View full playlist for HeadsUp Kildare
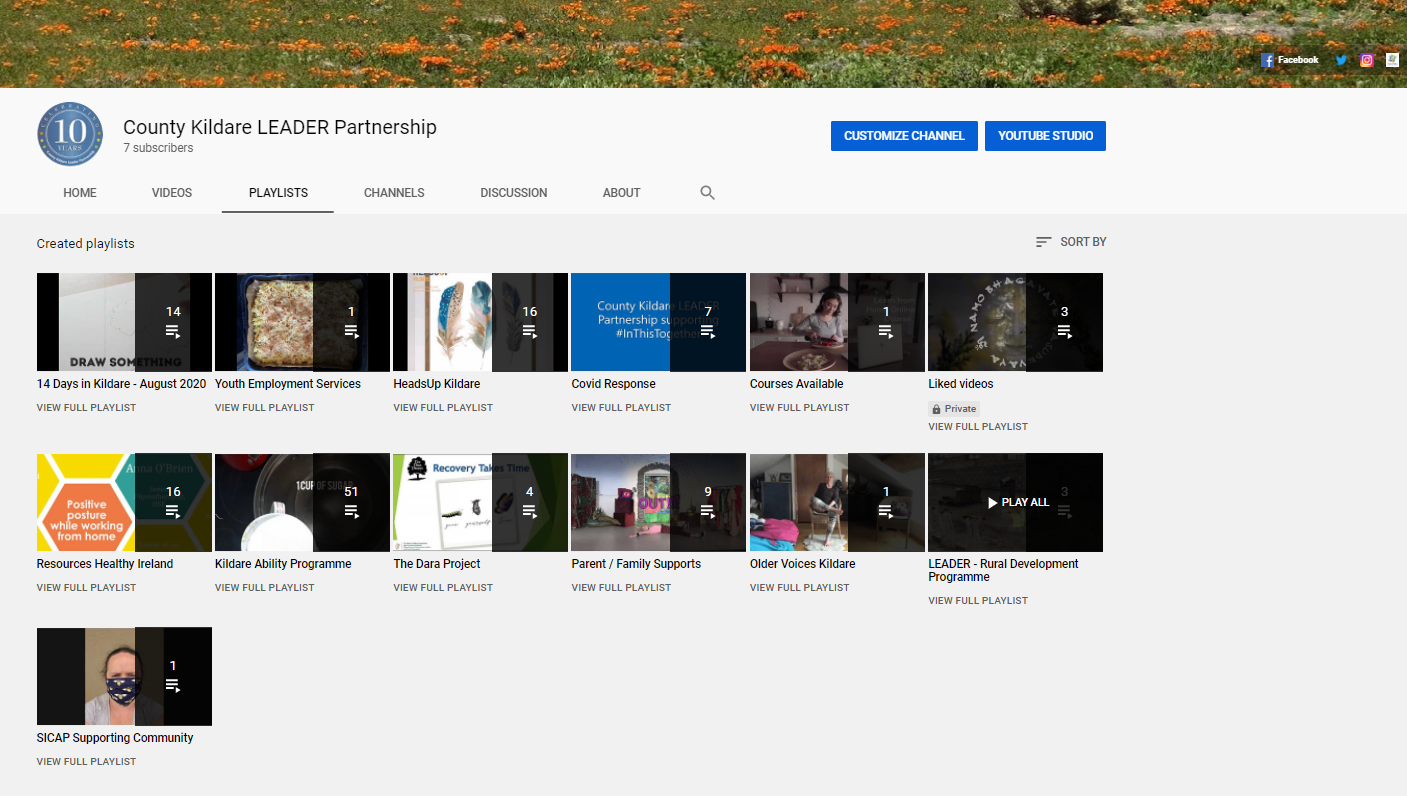Screen dimensions: 1407x796 (x=443, y=408)
